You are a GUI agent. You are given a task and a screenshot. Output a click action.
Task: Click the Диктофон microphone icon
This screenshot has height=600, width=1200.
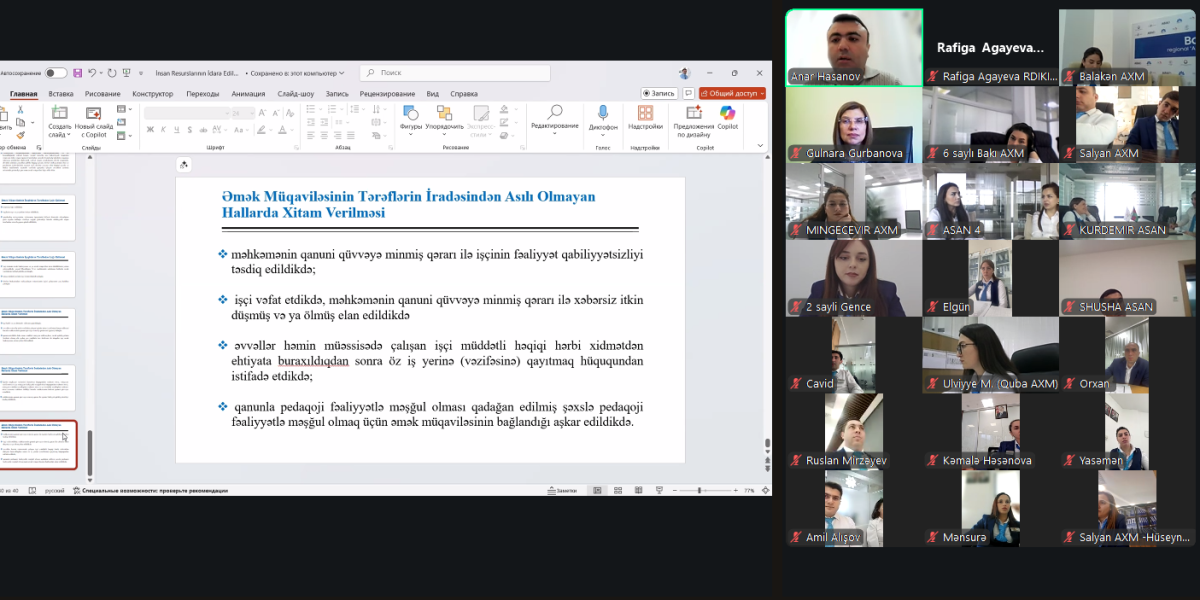point(603,115)
